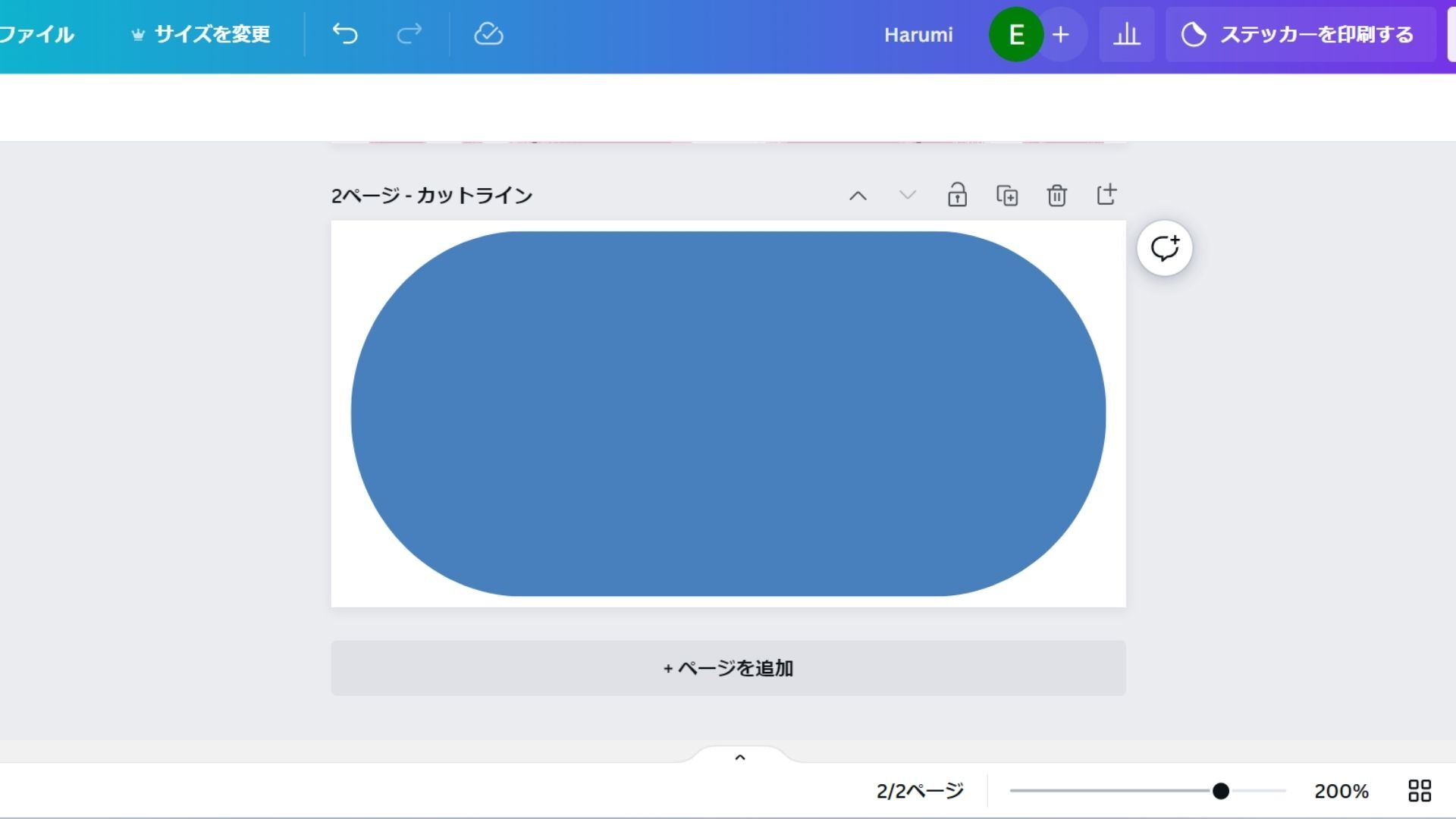Duplicate page 2

[1007, 196]
